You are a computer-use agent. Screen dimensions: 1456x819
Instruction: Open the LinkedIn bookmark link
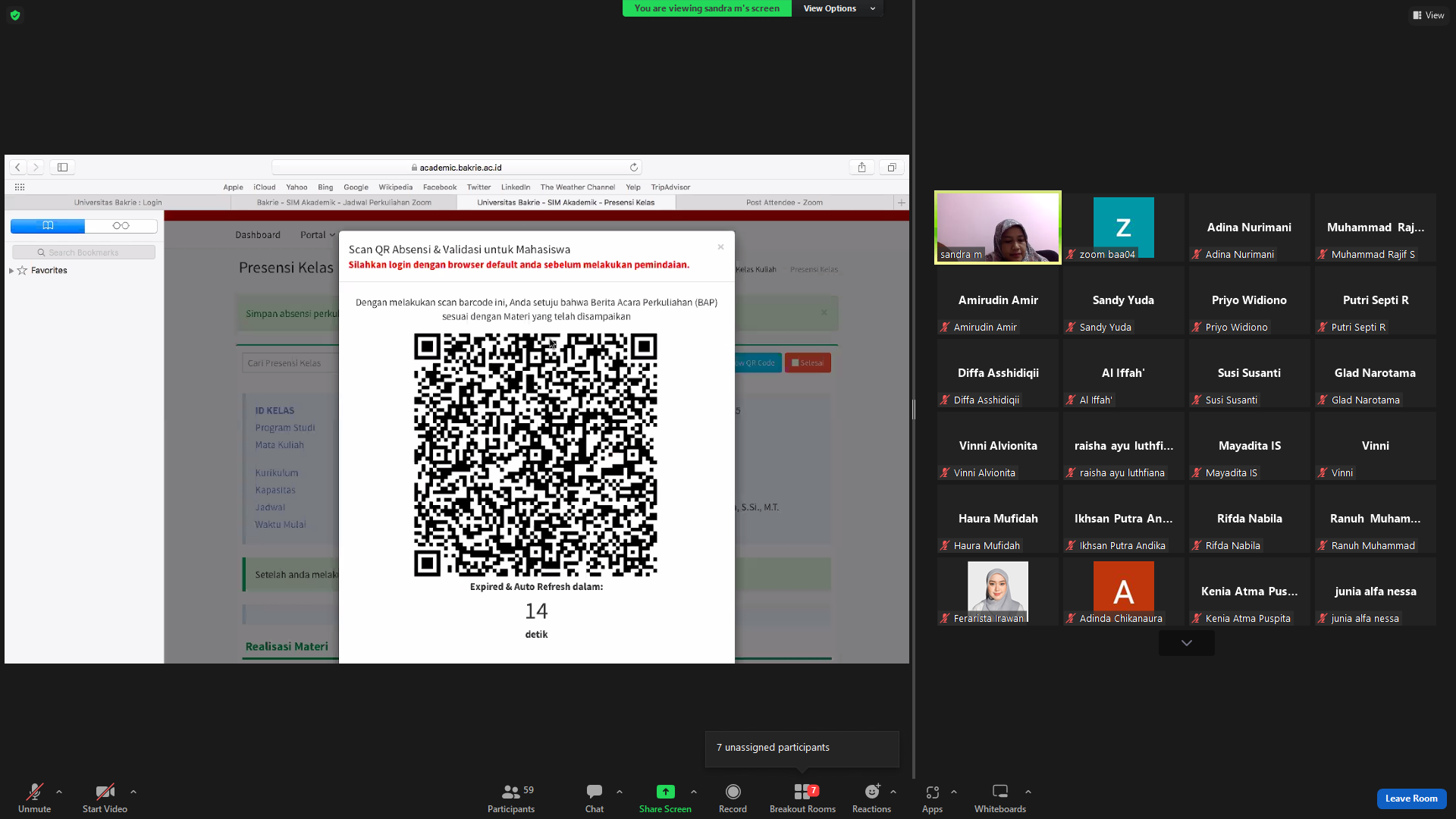(516, 187)
